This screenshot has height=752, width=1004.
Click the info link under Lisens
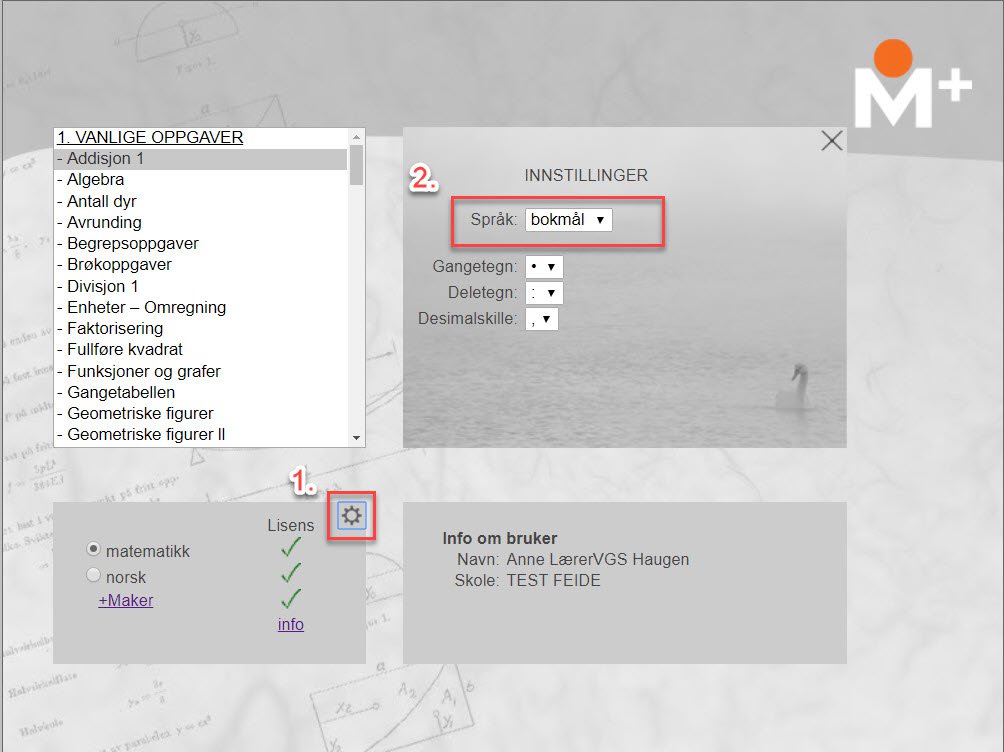[x=290, y=625]
